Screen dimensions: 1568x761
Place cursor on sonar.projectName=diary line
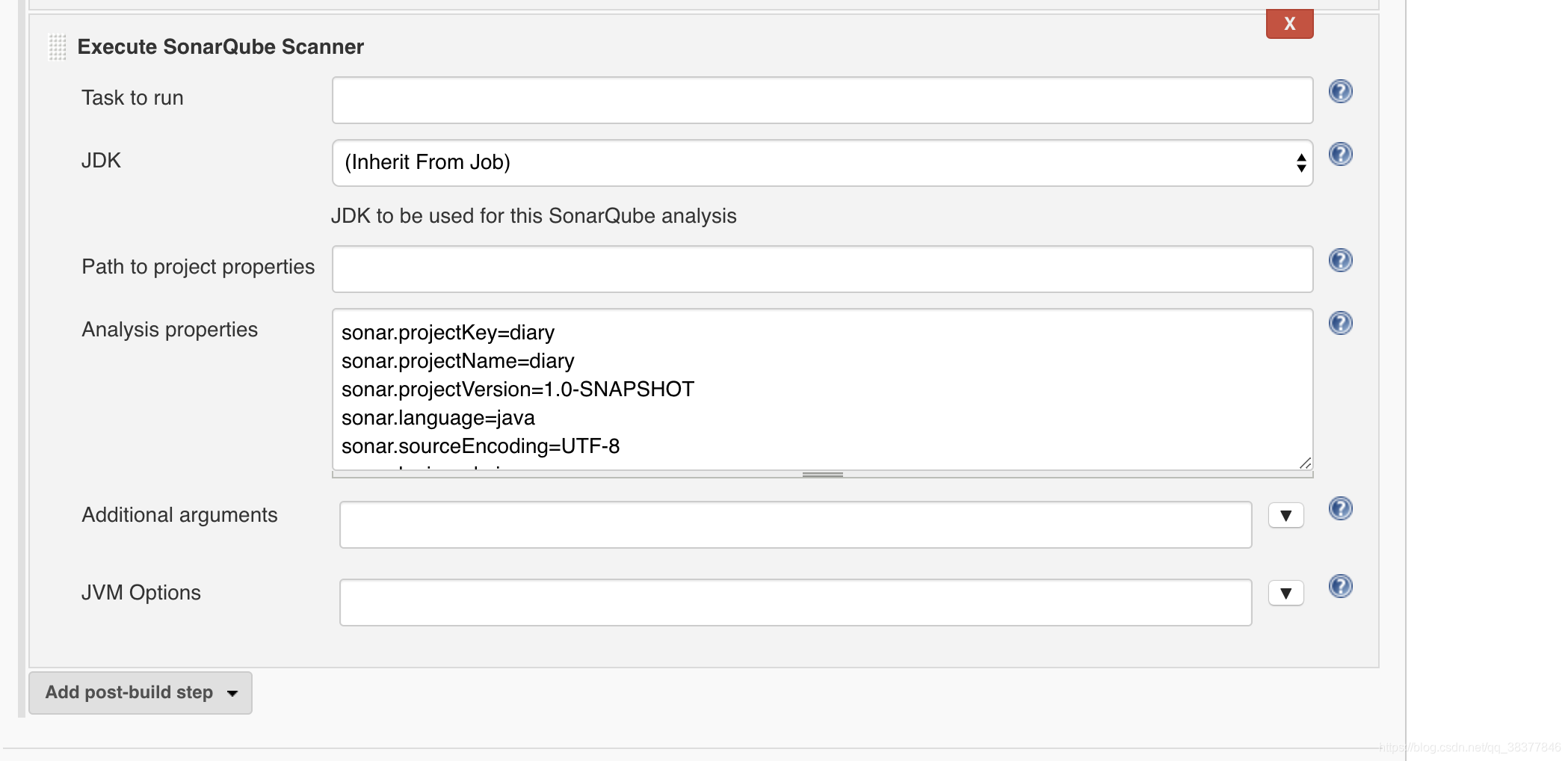point(457,361)
